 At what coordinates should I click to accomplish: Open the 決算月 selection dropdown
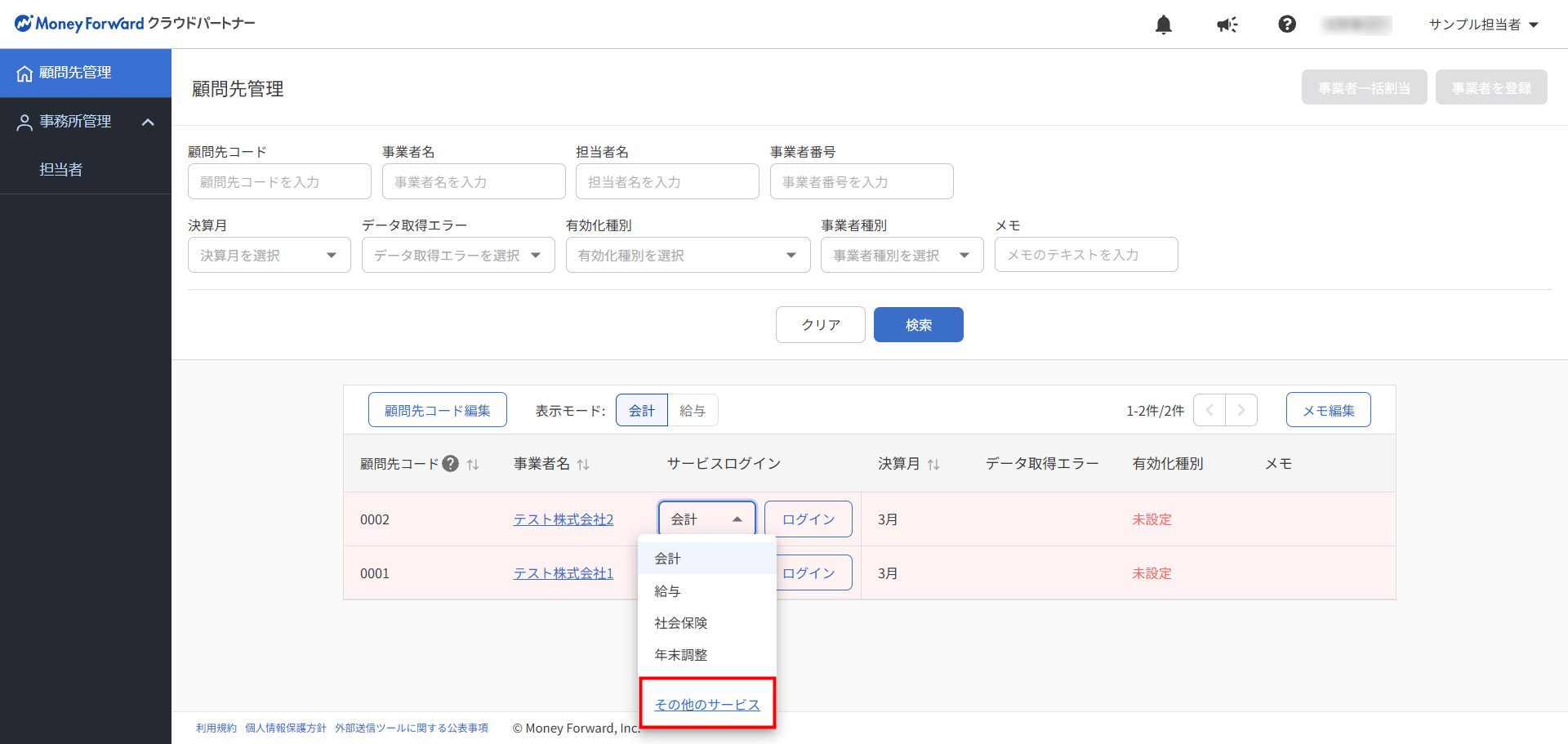269,255
